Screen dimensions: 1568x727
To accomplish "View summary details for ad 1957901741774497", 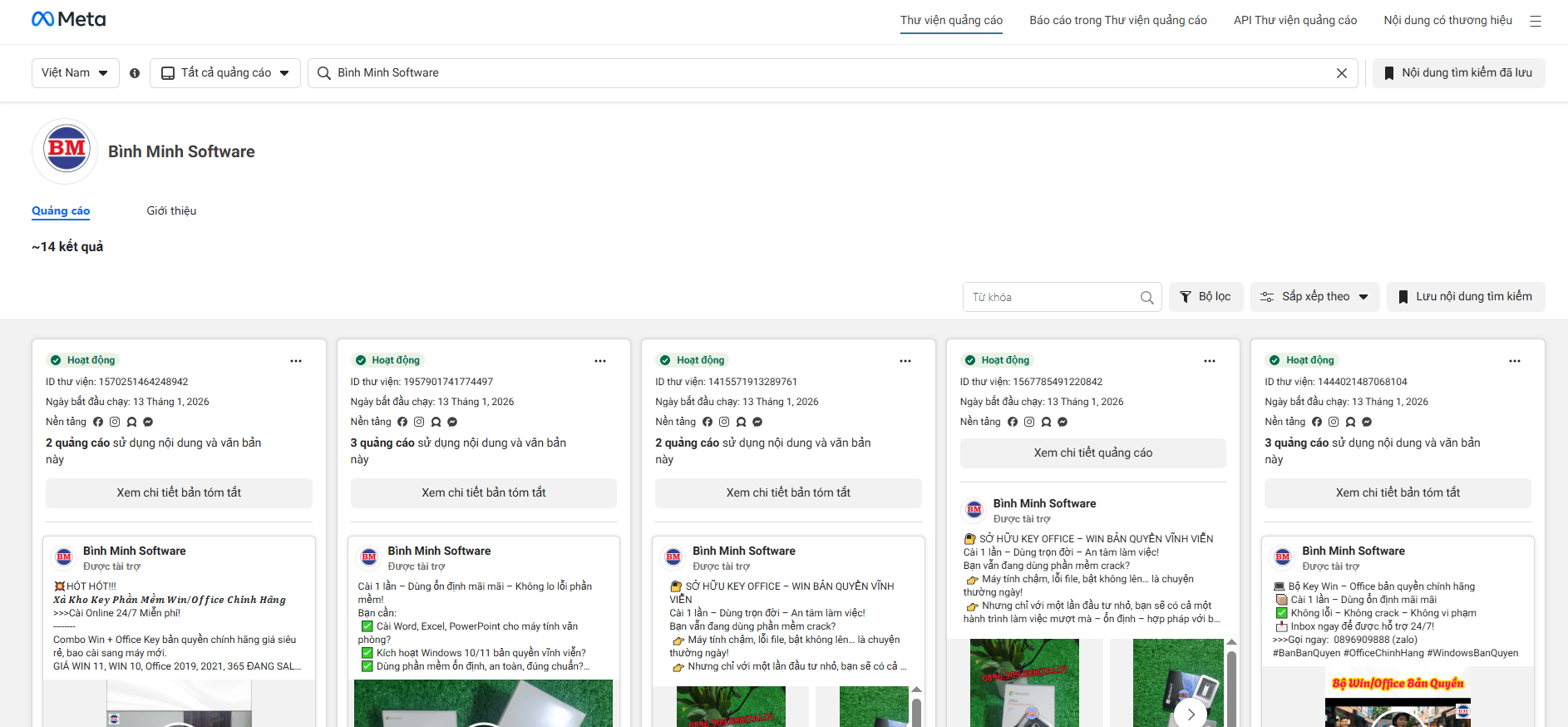I will pos(484,492).
